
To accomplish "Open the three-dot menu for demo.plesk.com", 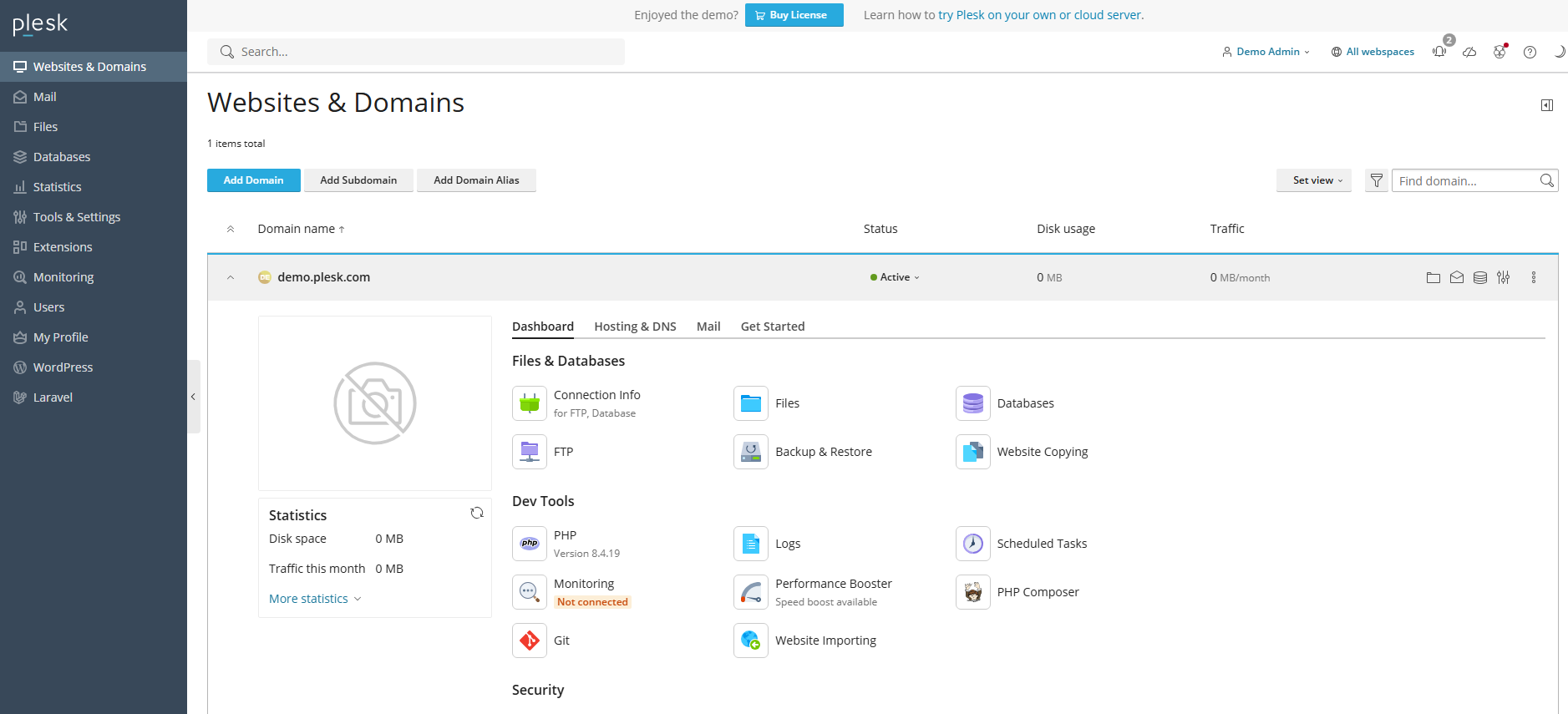I will click(1534, 277).
